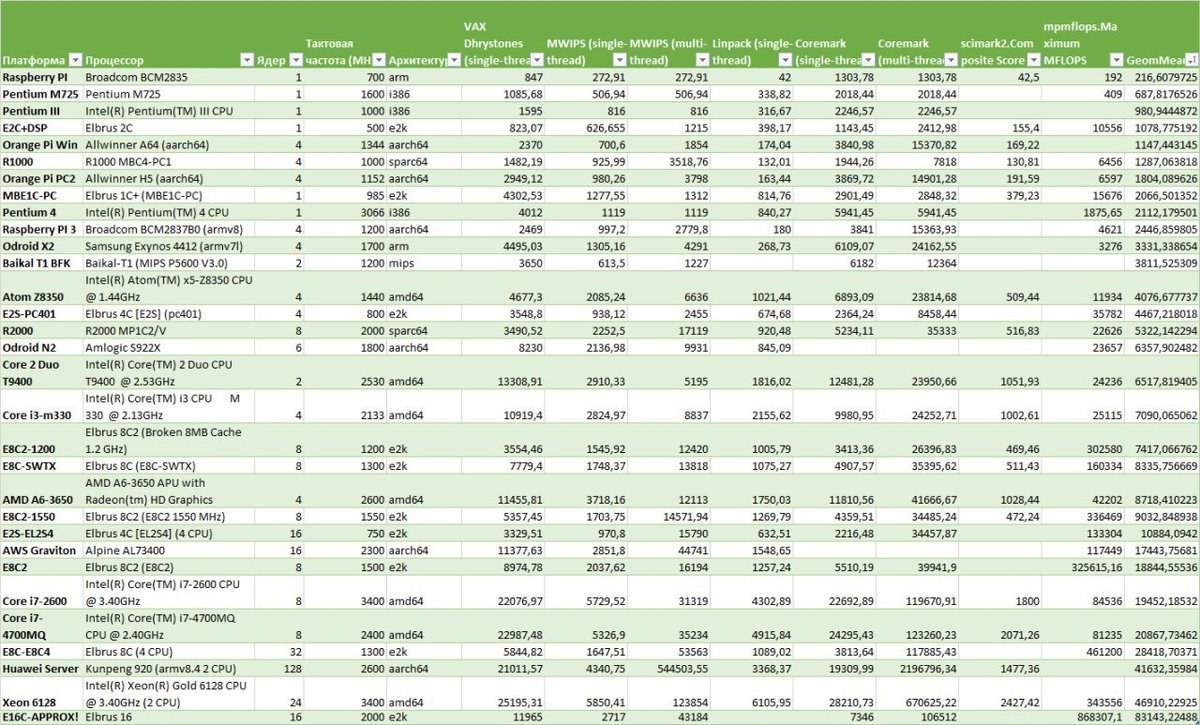Select the Xeon 6128 platform cell
This screenshot has height=725, width=1200.
click(x=41, y=694)
